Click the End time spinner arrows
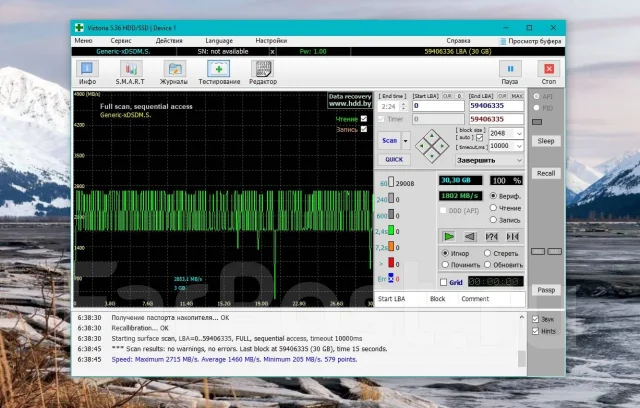Screen dimensions: 640x408 [403, 106]
